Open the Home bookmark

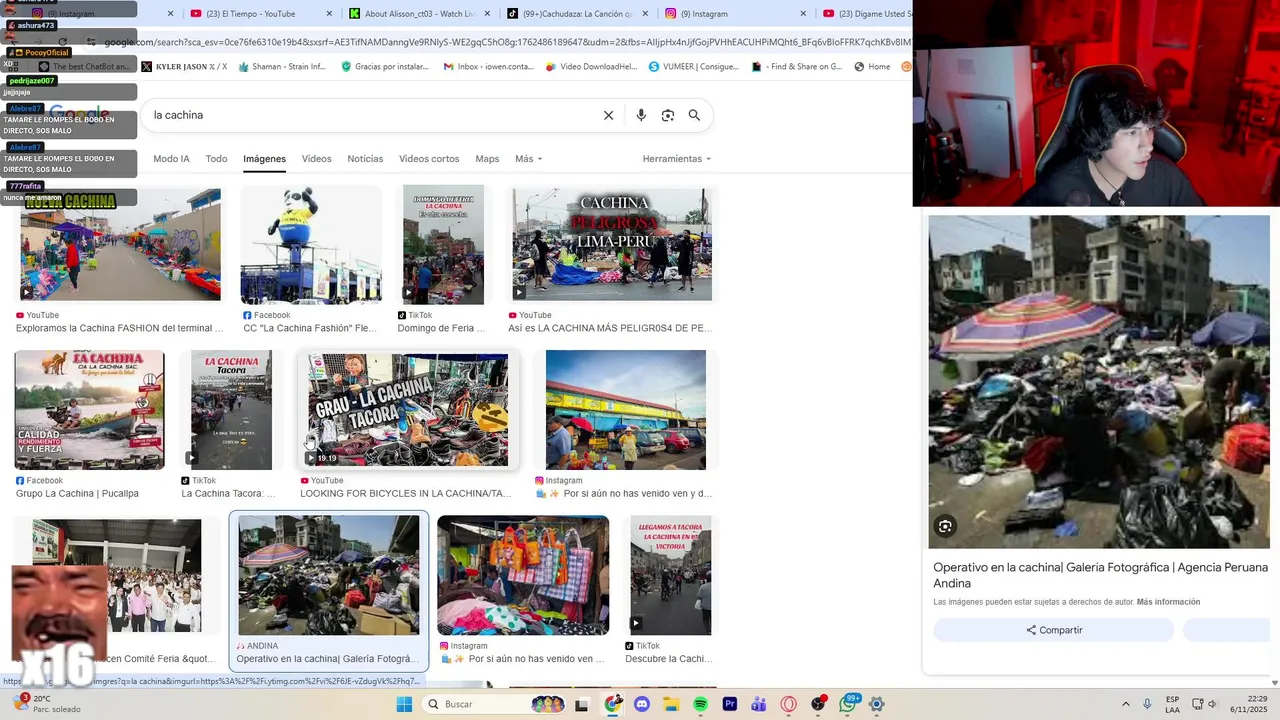pos(872,67)
